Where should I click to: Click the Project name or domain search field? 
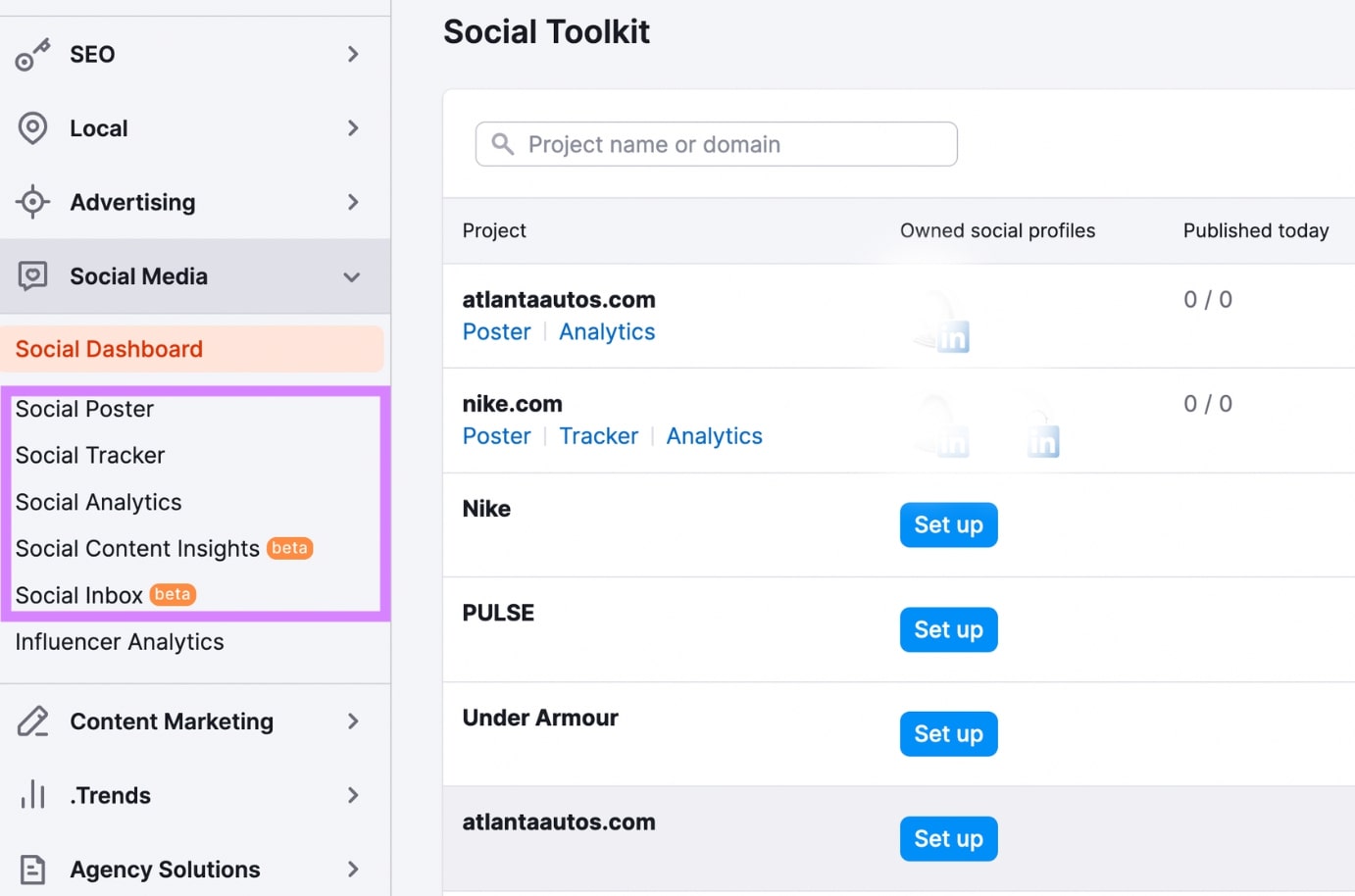pyautogui.click(x=716, y=144)
